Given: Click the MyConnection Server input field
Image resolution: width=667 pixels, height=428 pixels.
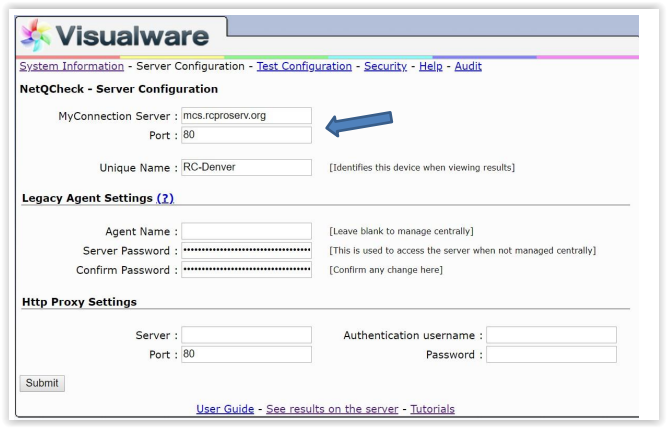Looking at the screenshot, I should point(246,116).
